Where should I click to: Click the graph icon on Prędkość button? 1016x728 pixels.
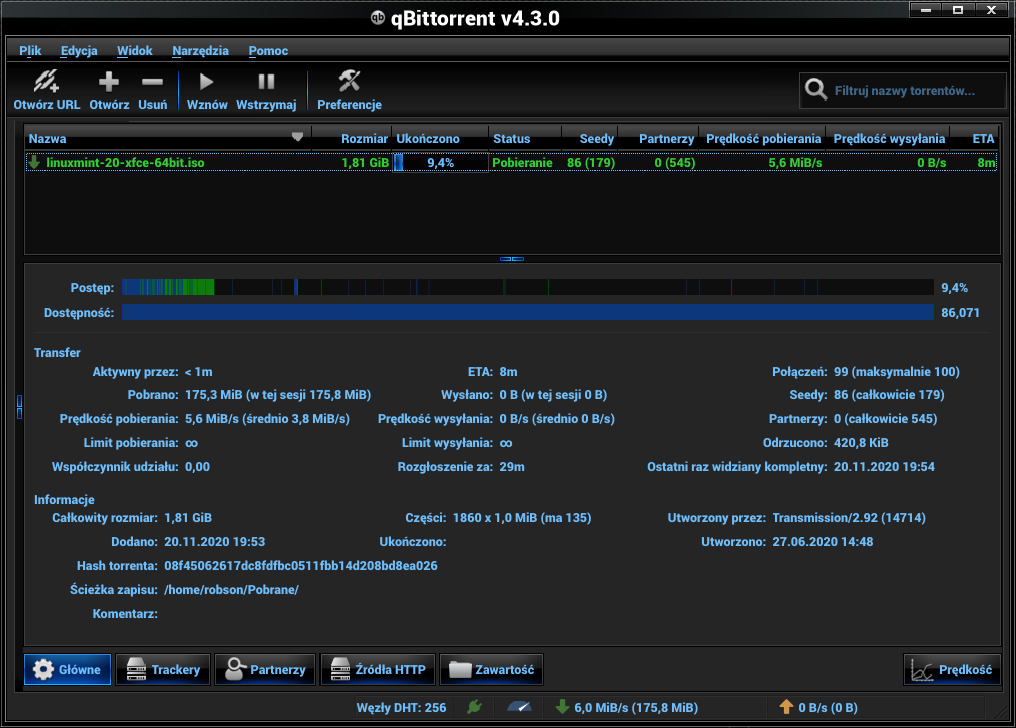coord(921,670)
